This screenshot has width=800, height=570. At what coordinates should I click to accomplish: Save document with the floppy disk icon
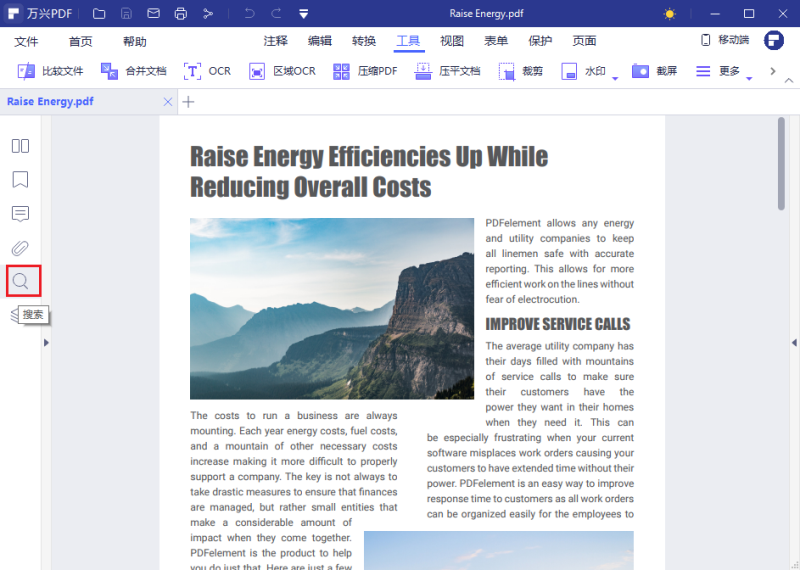(126, 14)
